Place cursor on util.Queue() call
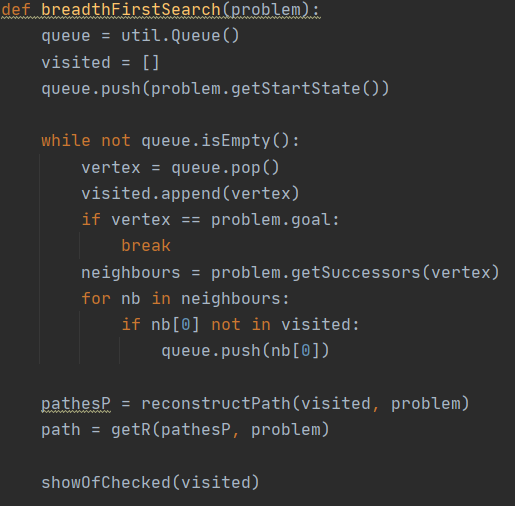This screenshot has width=515, height=506. click(x=180, y=36)
